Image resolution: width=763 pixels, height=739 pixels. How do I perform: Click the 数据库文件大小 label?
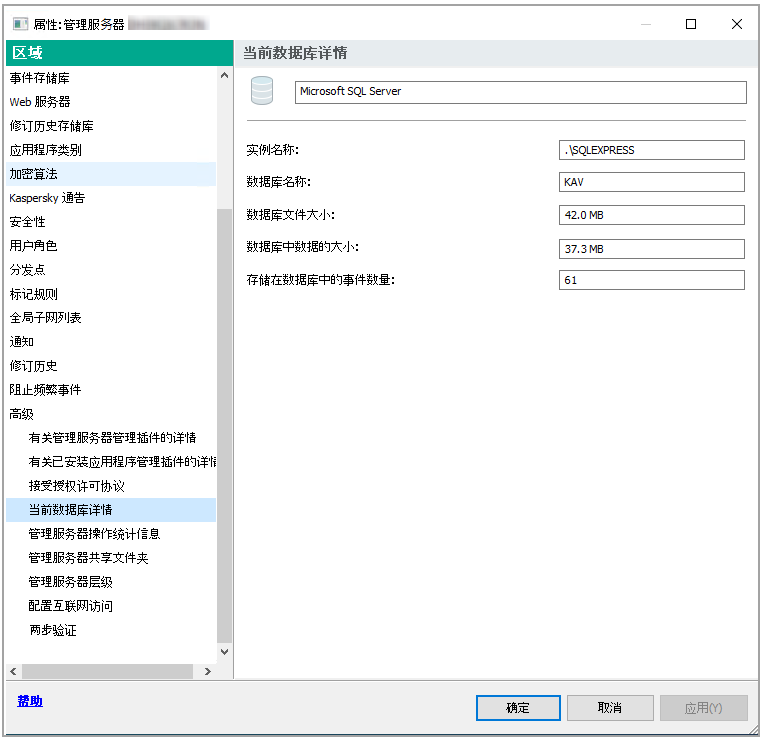[x=291, y=215]
